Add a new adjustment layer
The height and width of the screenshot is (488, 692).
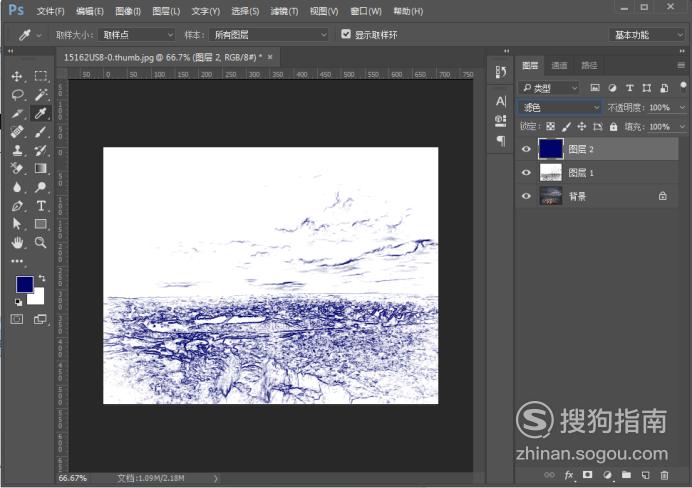pos(607,475)
